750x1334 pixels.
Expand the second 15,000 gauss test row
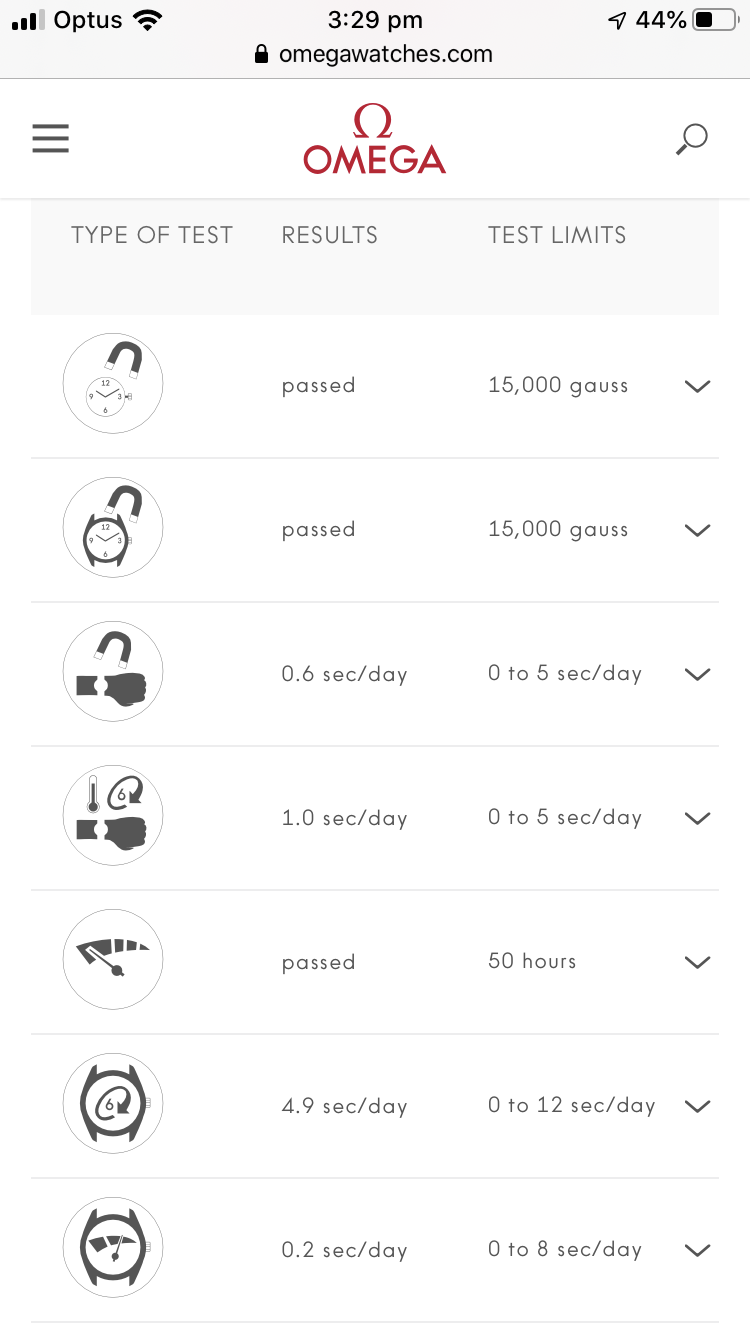coord(696,530)
